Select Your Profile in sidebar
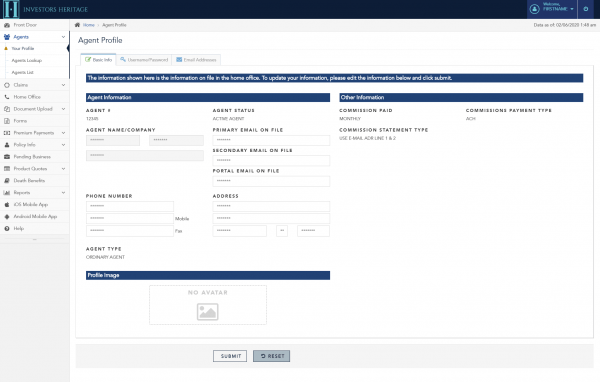Viewport: 600px width, 382px height. tap(23, 49)
